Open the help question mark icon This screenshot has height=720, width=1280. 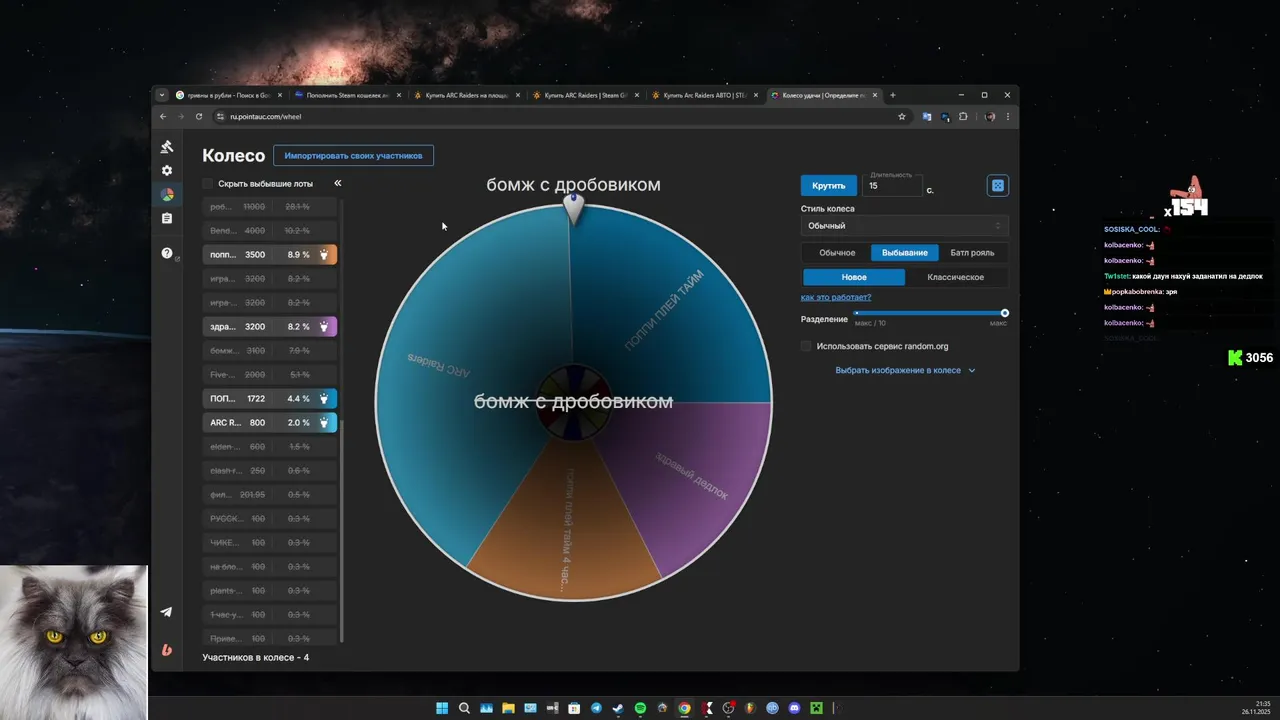(167, 253)
